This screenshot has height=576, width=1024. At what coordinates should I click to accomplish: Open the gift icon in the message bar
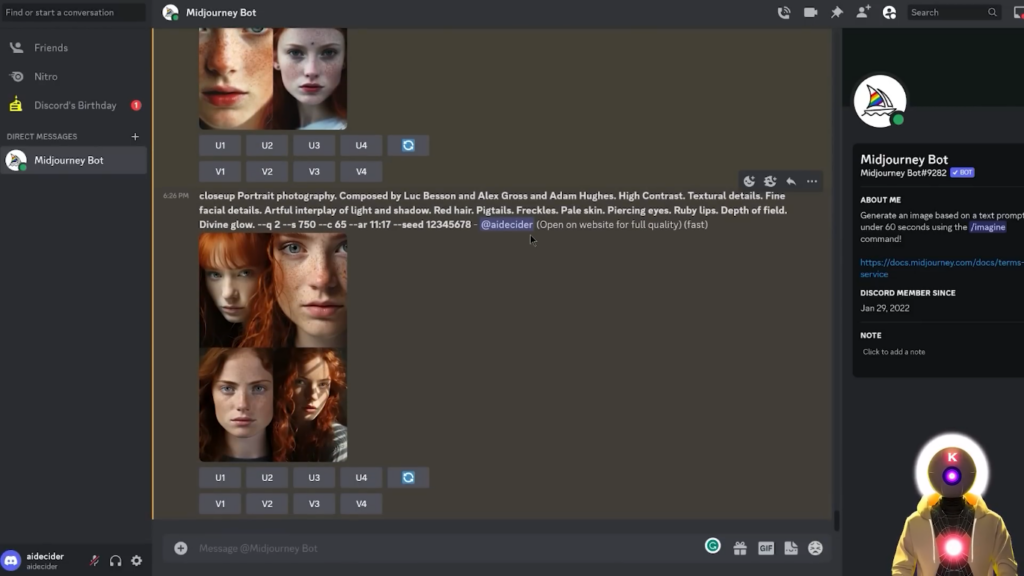740,548
